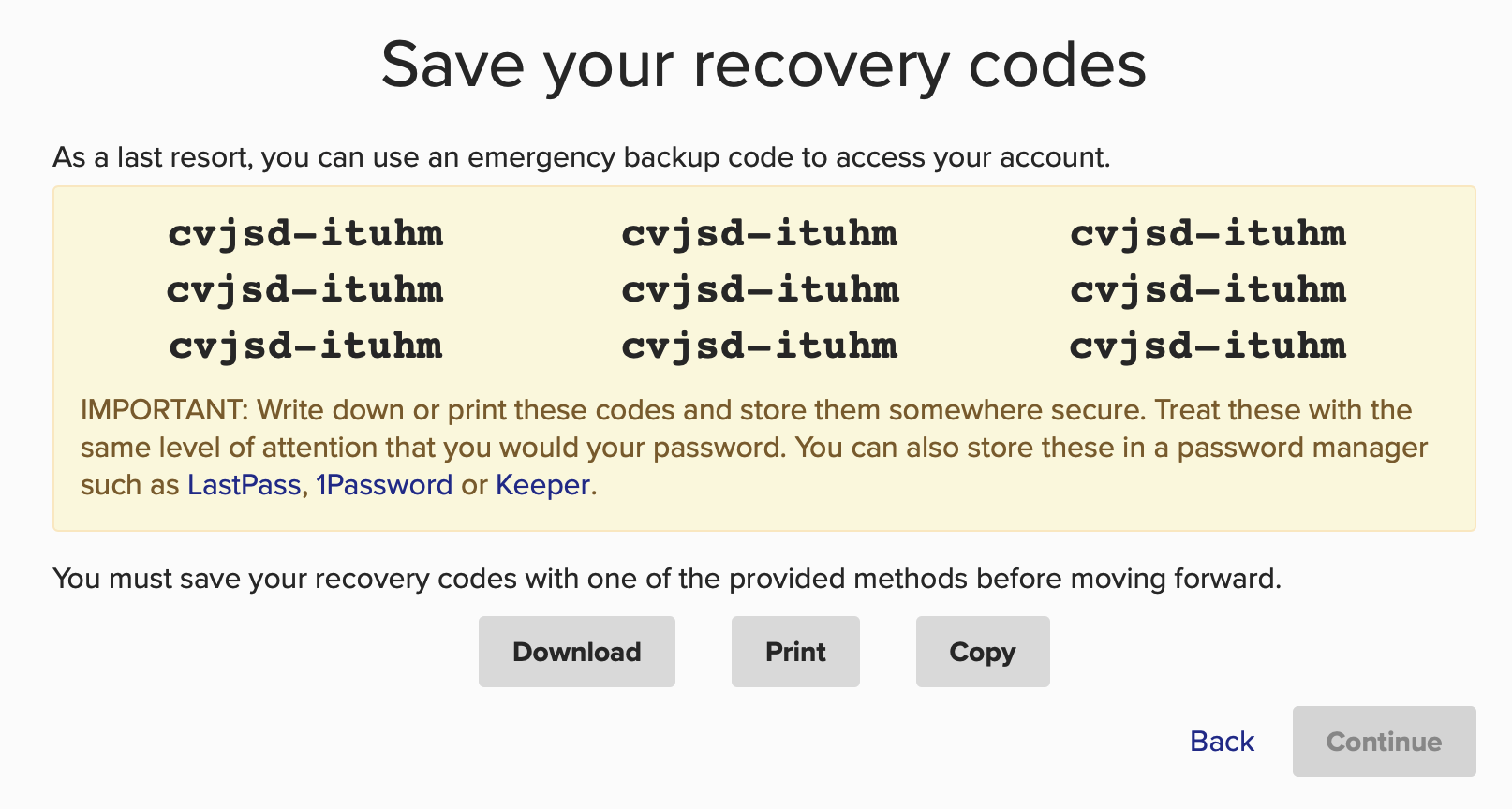Pick the center recovery code in the grid
Viewport: 1512px width, 809px height.
coord(759,289)
